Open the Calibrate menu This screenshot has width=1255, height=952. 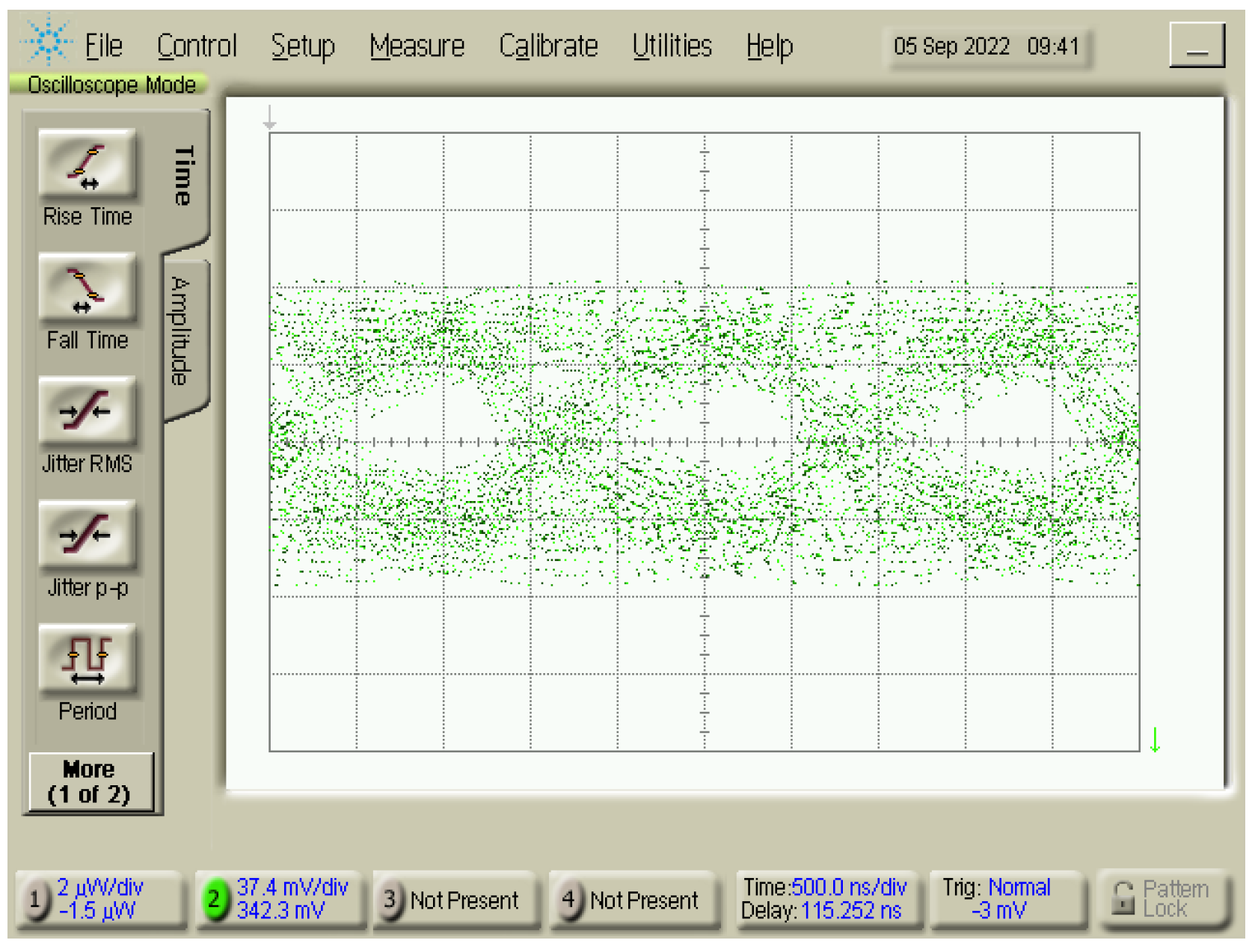click(548, 46)
